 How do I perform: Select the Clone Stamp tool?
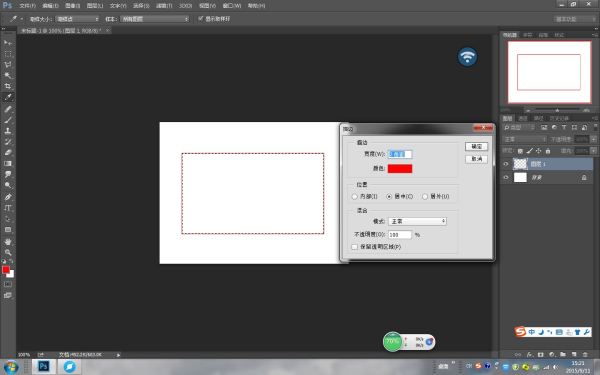pos(8,130)
